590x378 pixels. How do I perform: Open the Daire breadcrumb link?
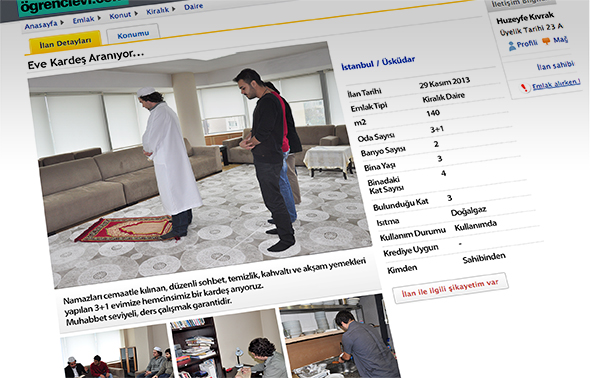pos(193,7)
